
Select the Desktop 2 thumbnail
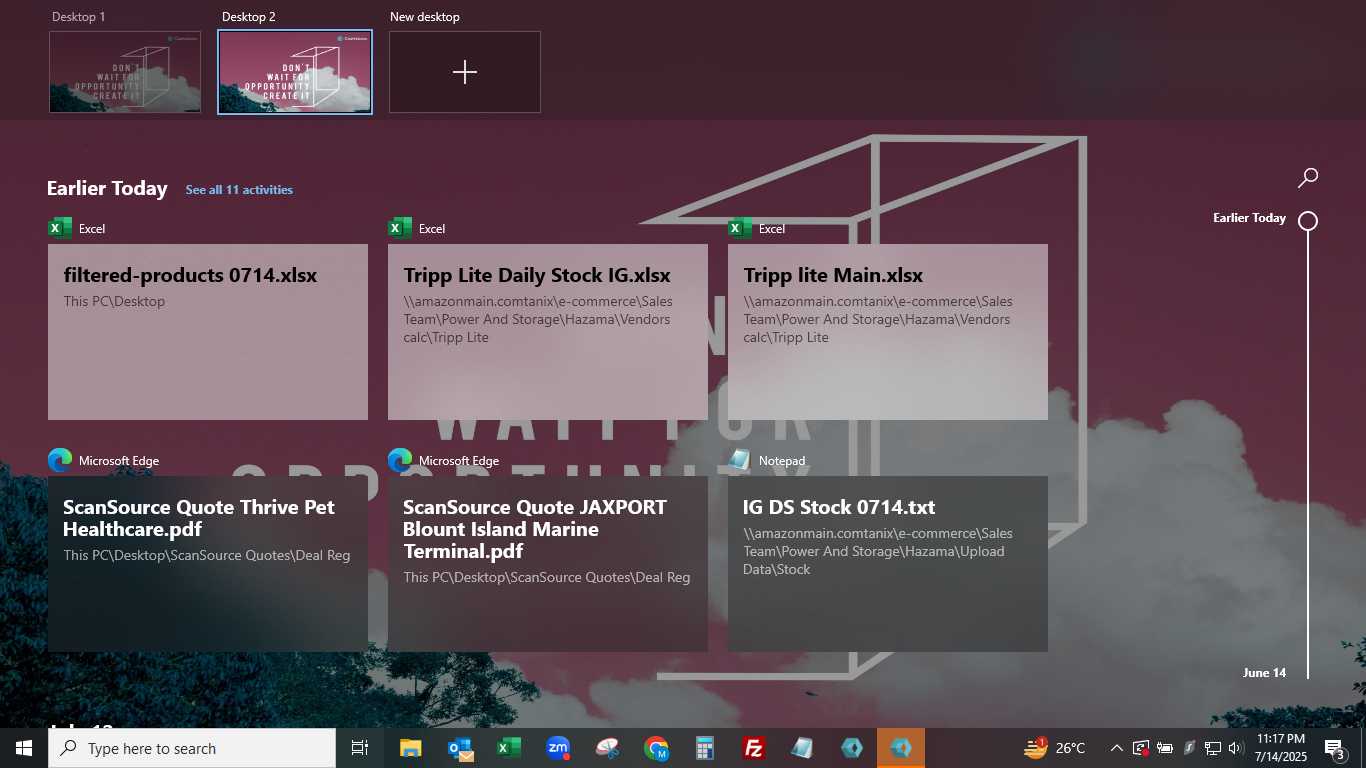point(295,72)
